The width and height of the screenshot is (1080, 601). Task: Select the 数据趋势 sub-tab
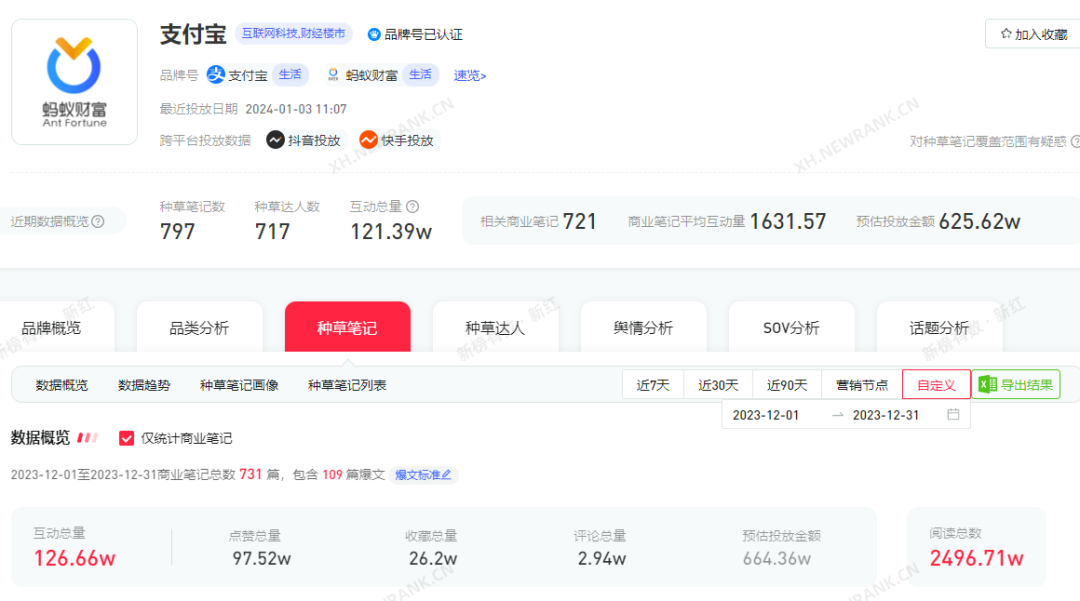point(144,386)
